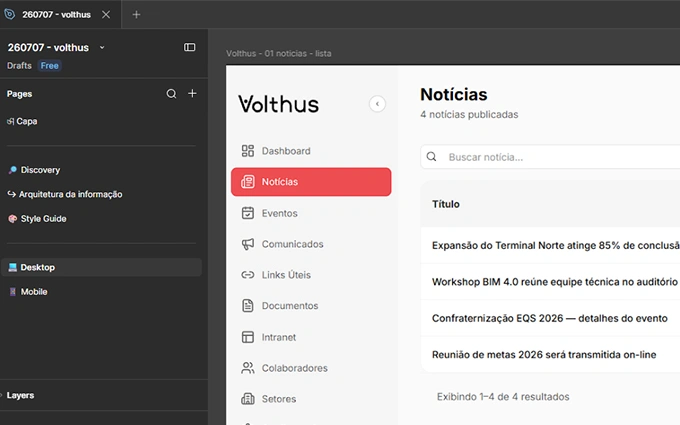Click the Dashboard grid icon
The height and width of the screenshot is (425, 680).
[x=248, y=151]
